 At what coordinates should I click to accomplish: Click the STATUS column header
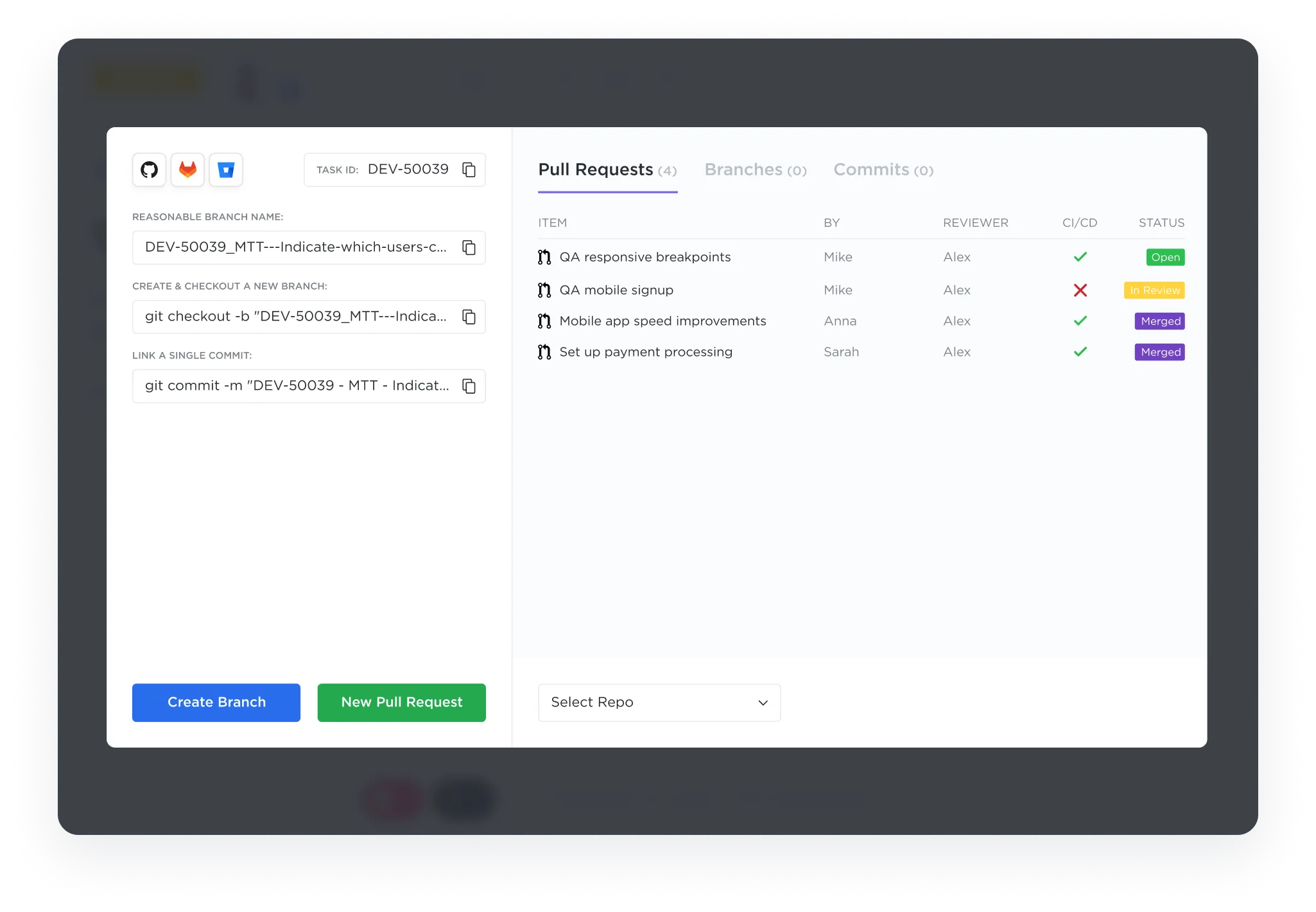pos(1162,223)
